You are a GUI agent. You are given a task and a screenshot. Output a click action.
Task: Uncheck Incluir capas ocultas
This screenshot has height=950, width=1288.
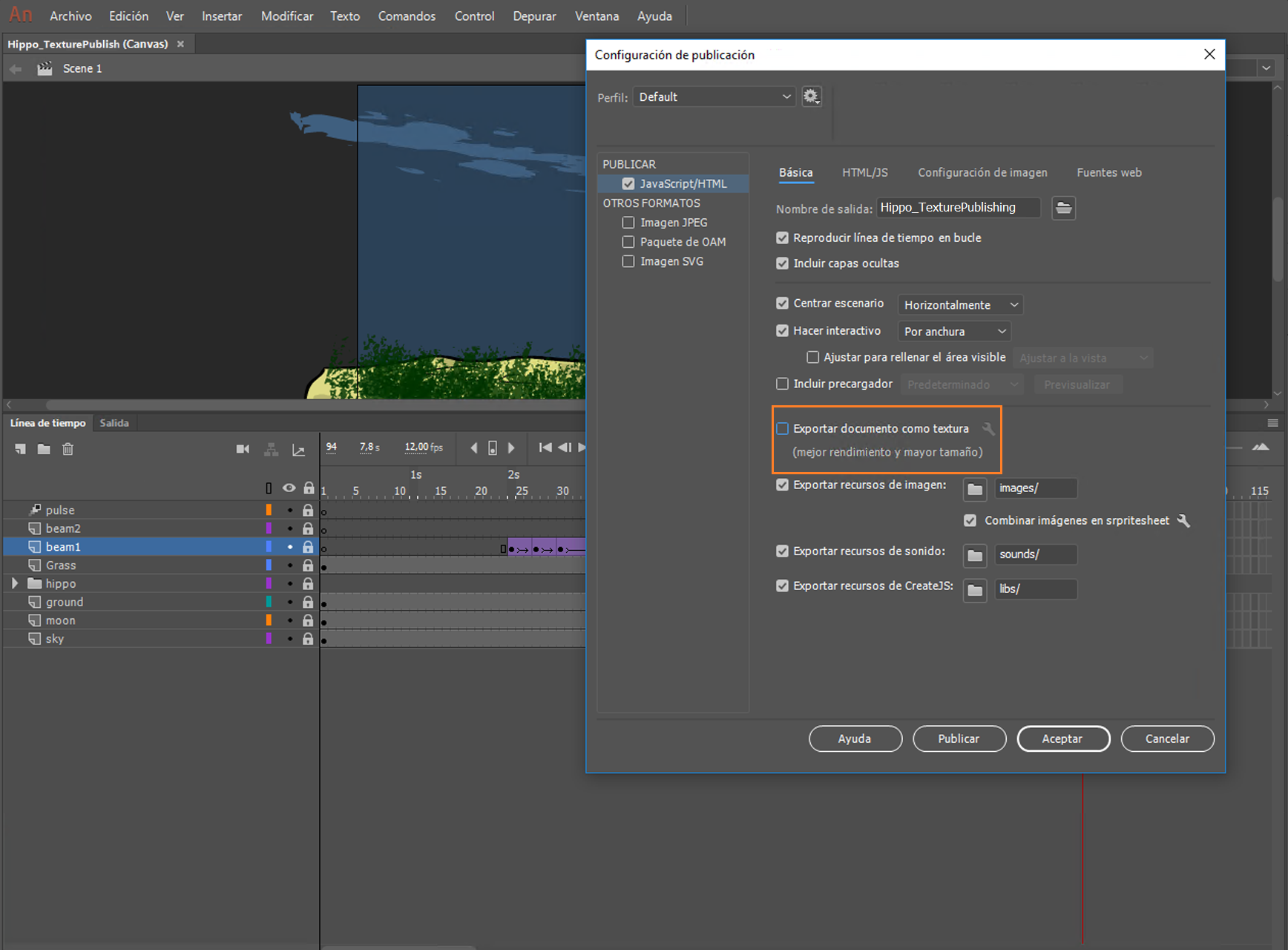pyautogui.click(x=782, y=263)
